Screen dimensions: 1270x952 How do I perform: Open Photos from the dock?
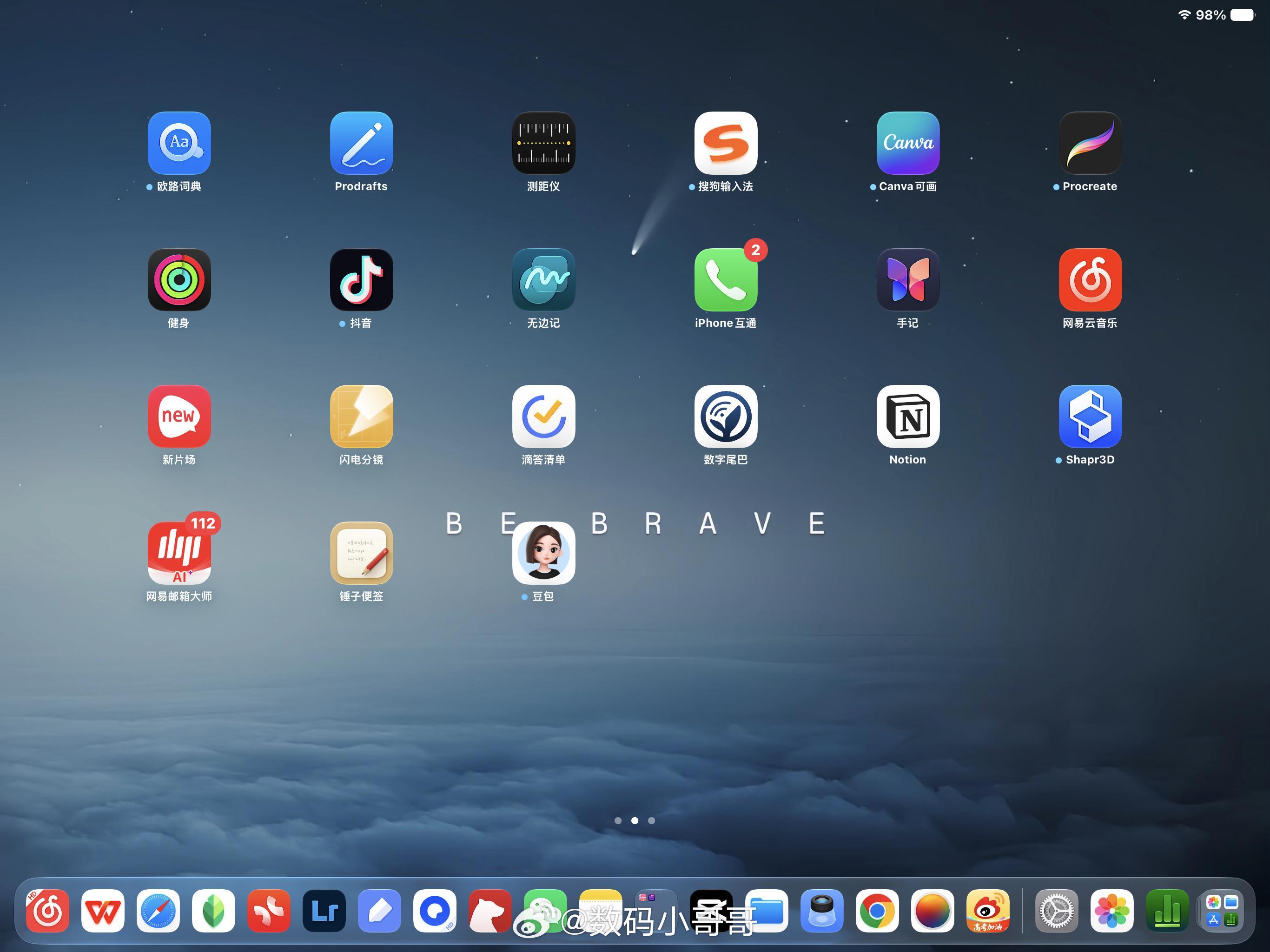[x=1112, y=911]
